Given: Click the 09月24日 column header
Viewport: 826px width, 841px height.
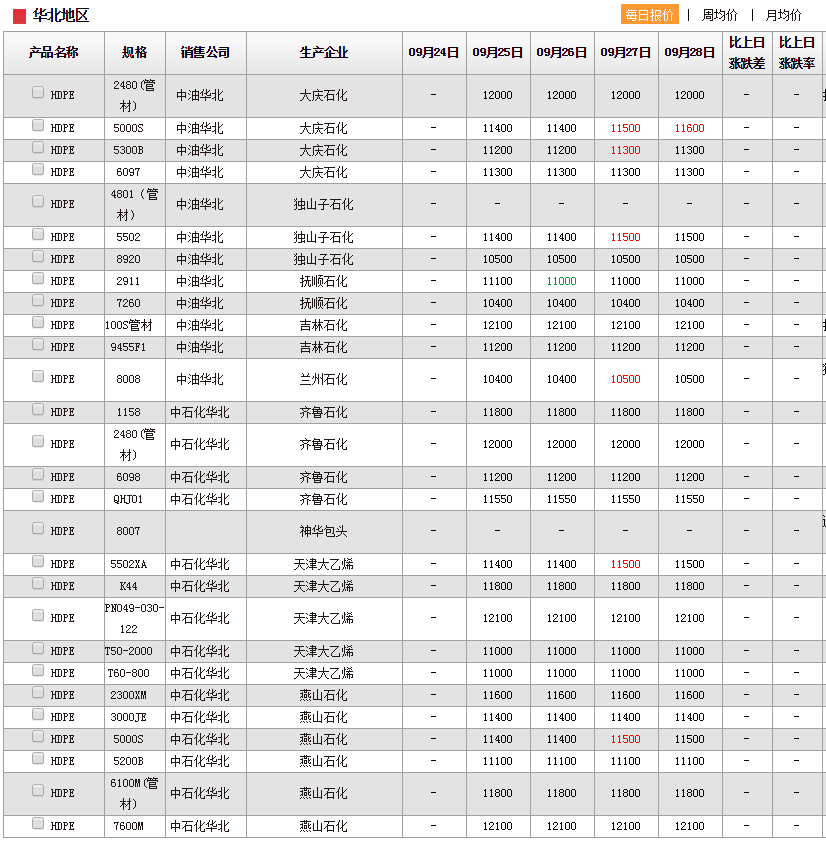Looking at the screenshot, I should click(434, 53).
